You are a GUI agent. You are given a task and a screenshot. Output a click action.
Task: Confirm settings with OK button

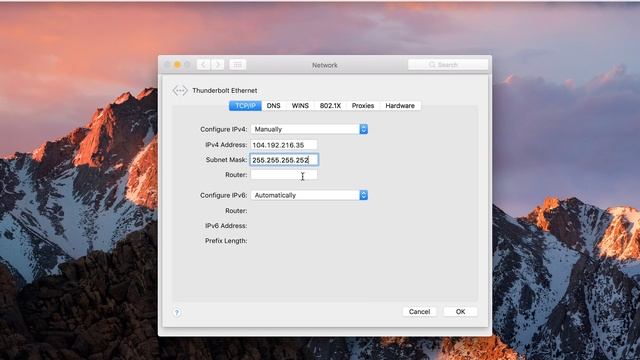click(460, 311)
